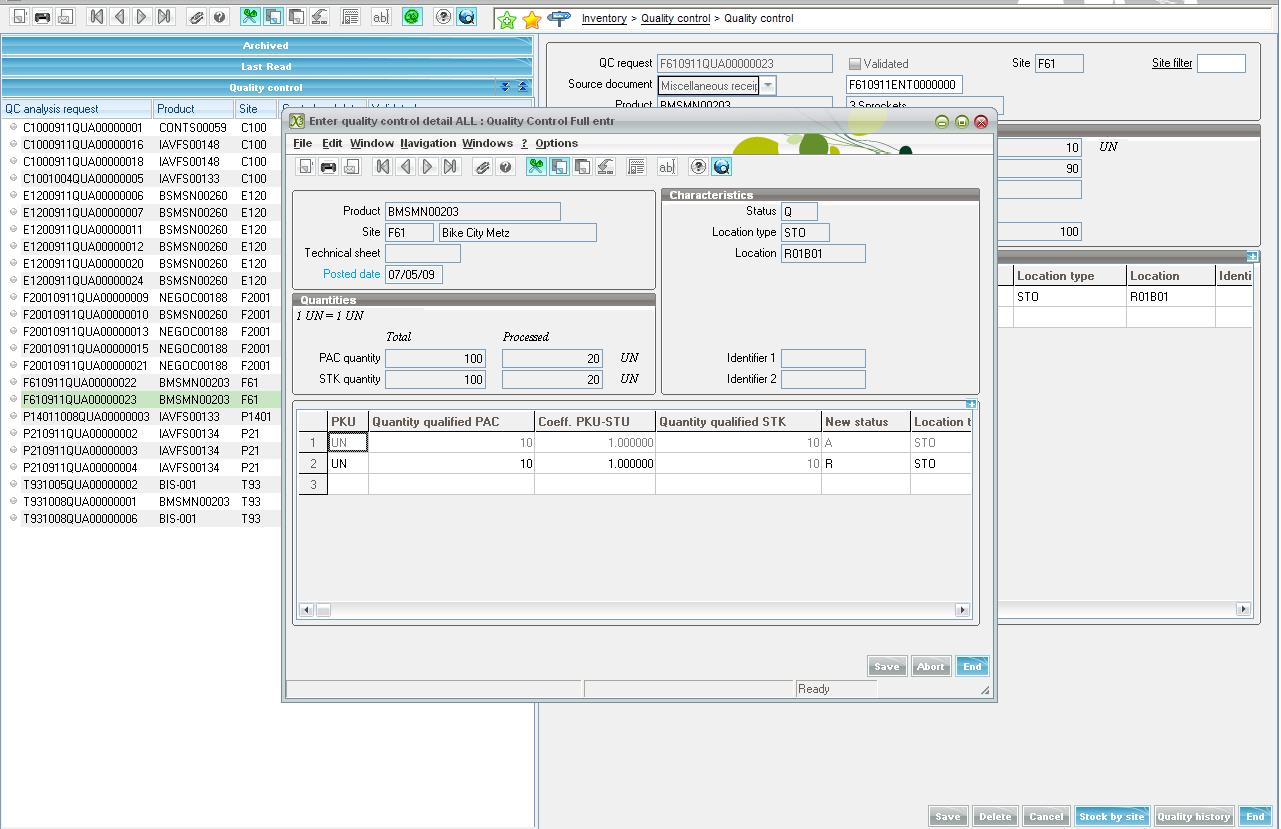Click the Technical sheet input field
This screenshot has height=829, width=1281.
point(423,253)
